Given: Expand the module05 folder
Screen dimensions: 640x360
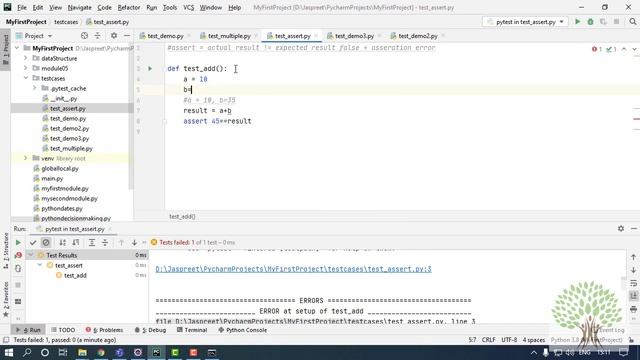Looking at the screenshot, I should (x=26, y=68).
